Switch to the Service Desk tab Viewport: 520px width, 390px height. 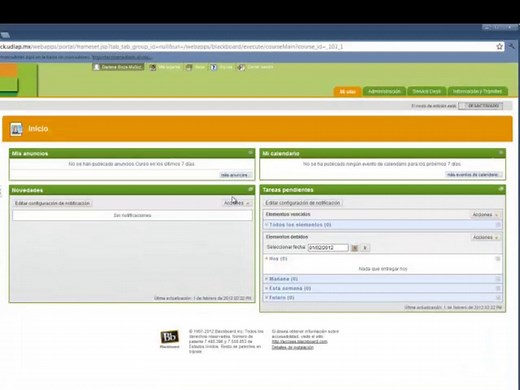click(427, 91)
